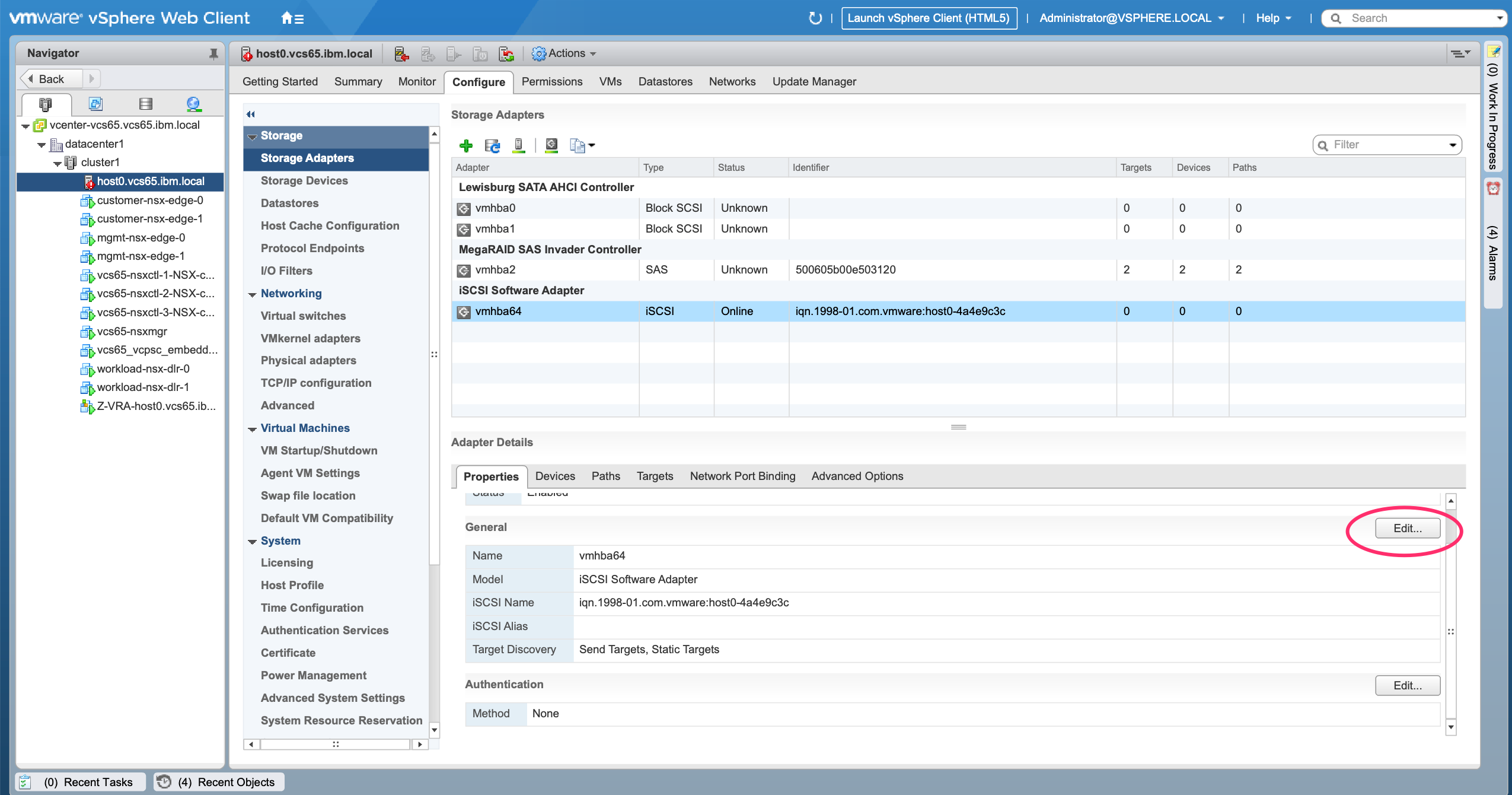
Task: Open the Actions dropdown menu
Action: (564, 53)
